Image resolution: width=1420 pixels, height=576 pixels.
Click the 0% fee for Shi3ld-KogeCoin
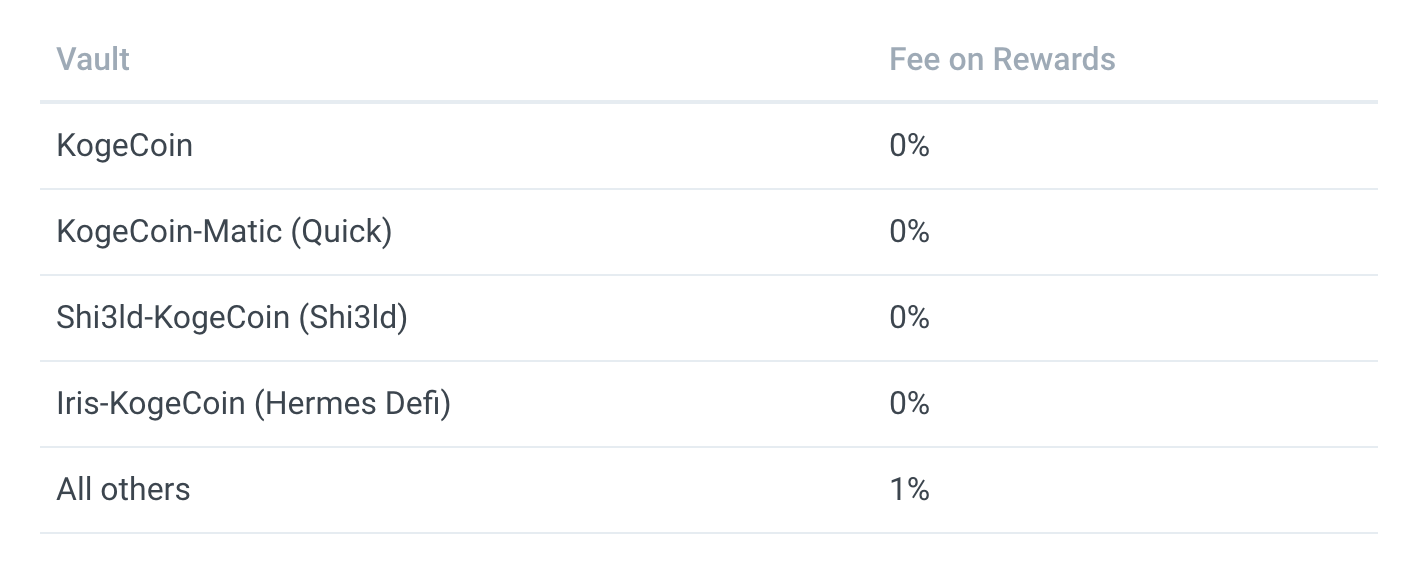click(x=909, y=318)
